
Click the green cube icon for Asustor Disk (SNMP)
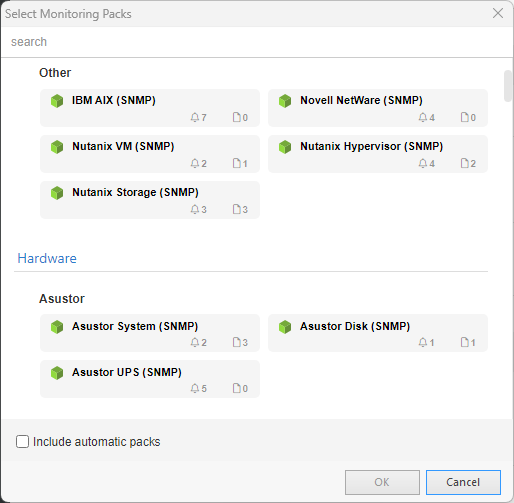(x=285, y=327)
